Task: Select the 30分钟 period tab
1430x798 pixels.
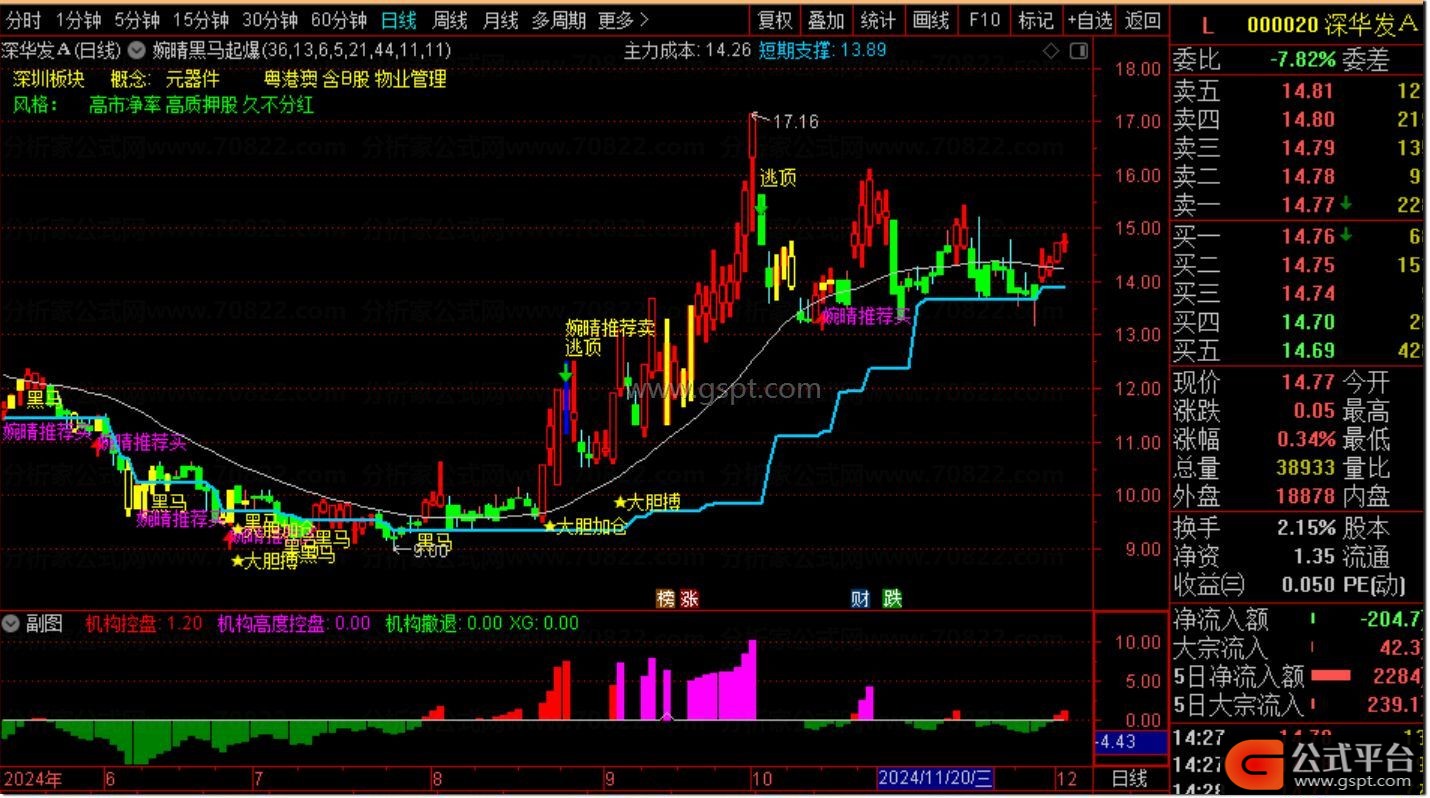Action: pos(270,19)
